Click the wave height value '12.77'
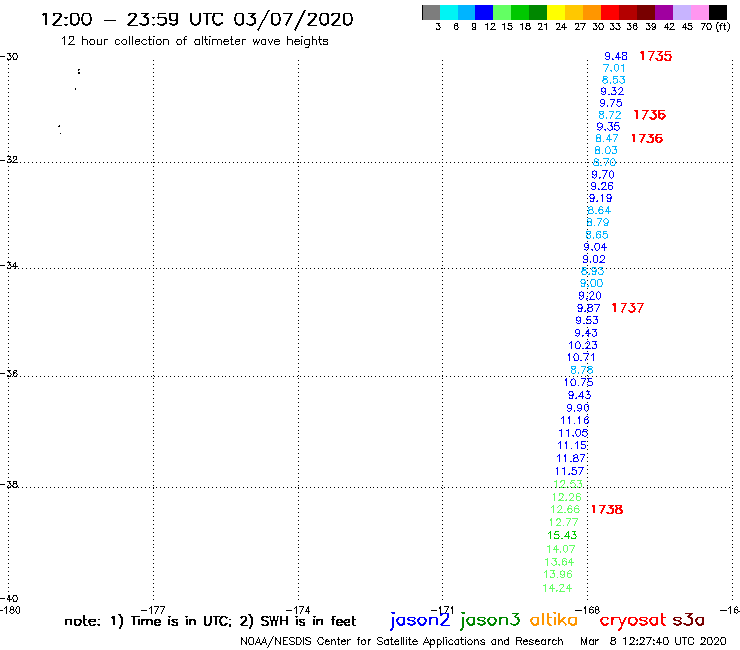The image size is (740, 650). click(x=563, y=523)
